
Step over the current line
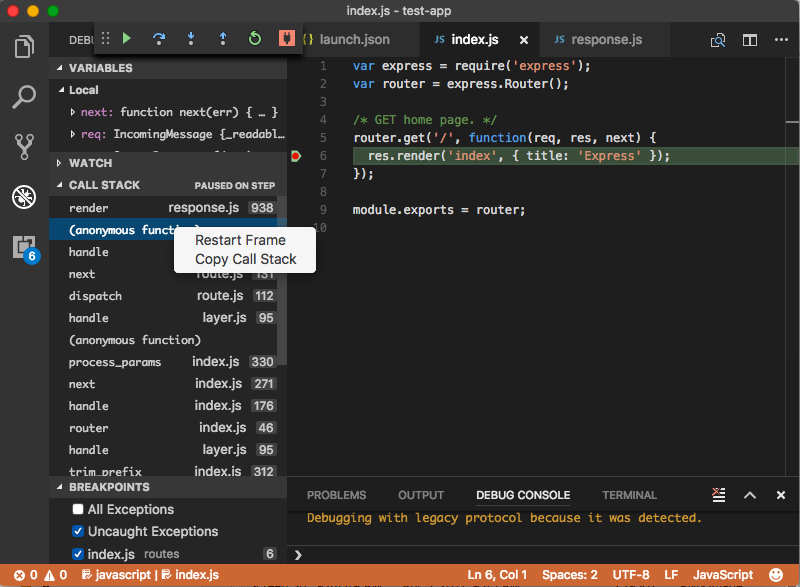click(159, 39)
